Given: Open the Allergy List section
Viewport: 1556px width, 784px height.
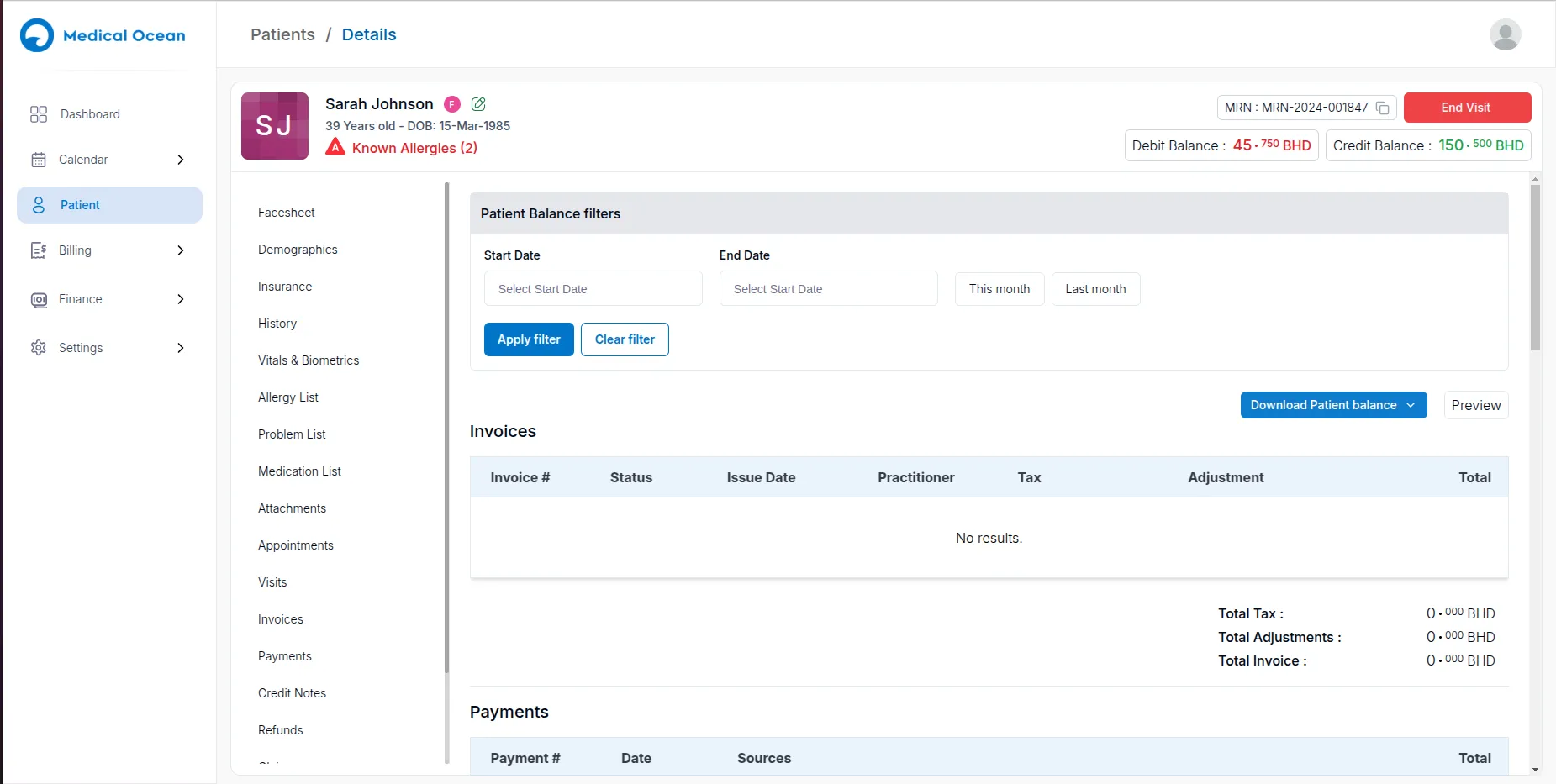Looking at the screenshot, I should 287,397.
